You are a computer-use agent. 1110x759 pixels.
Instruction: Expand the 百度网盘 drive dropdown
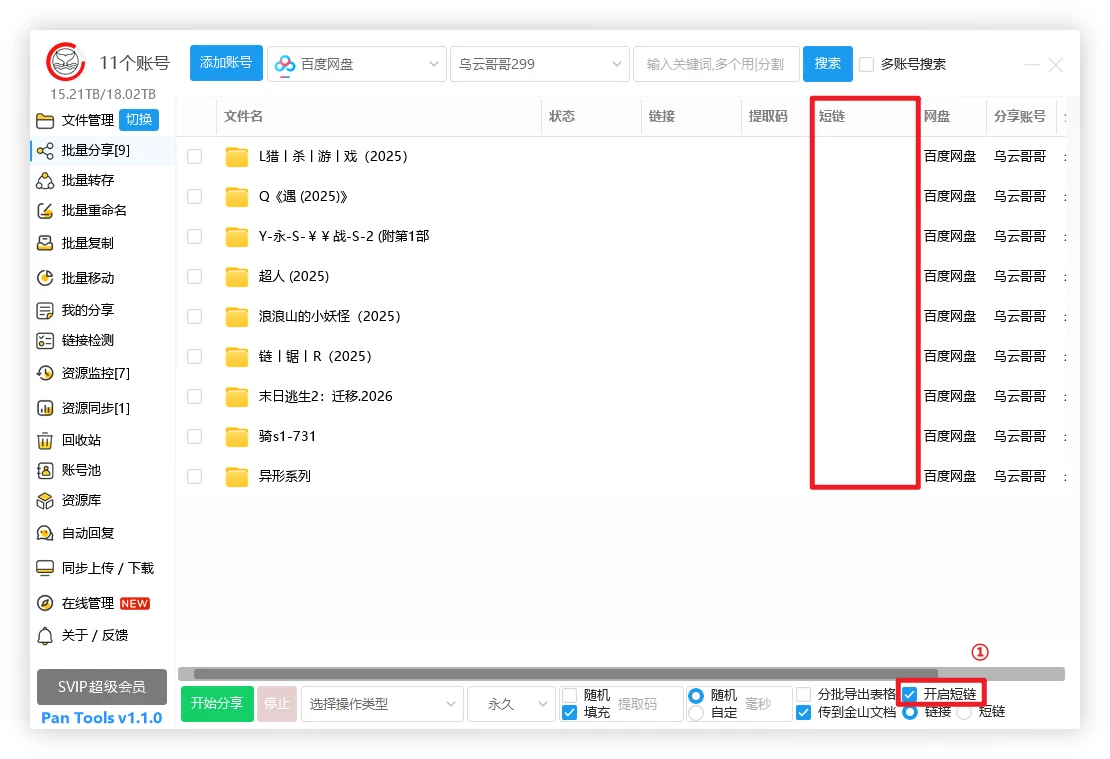pyautogui.click(x=357, y=64)
